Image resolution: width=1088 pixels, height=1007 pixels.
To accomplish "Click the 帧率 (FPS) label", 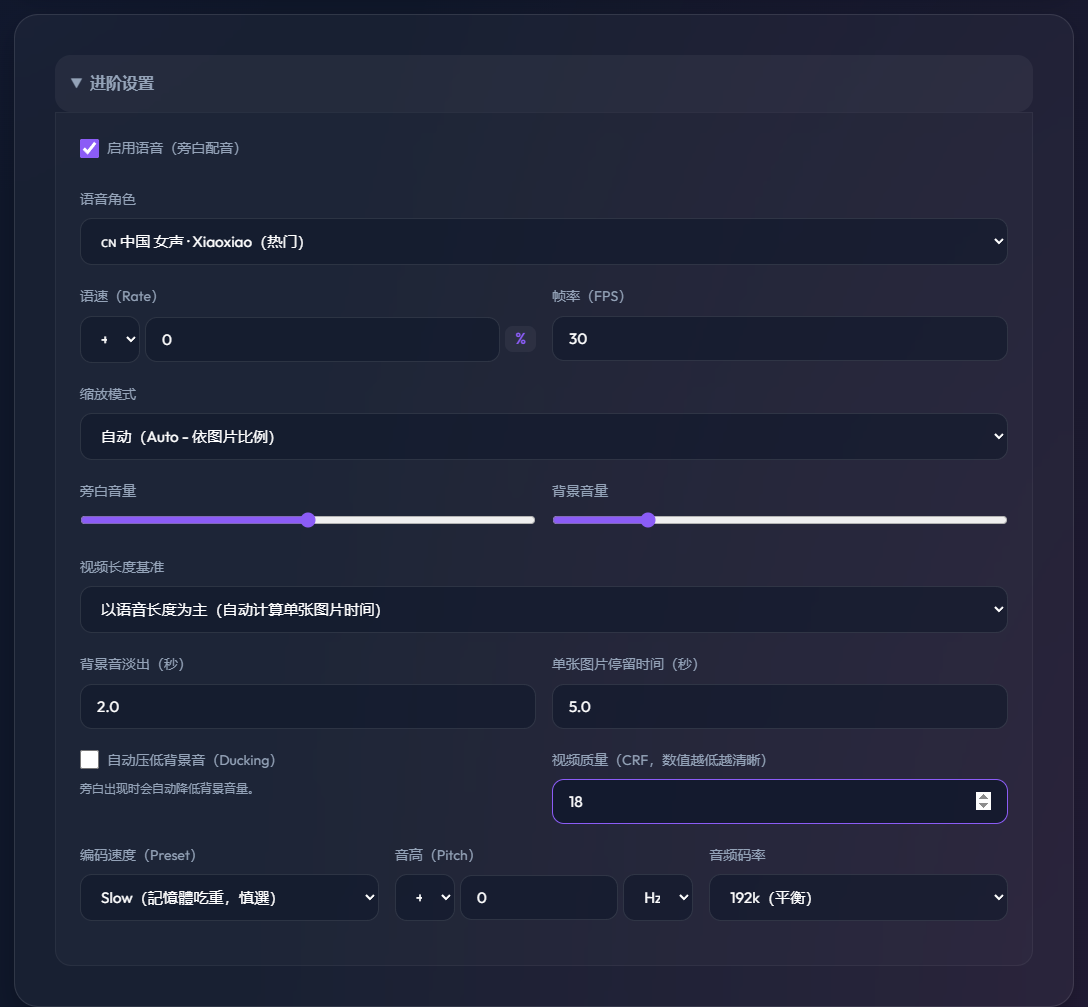I will tap(588, 296).
